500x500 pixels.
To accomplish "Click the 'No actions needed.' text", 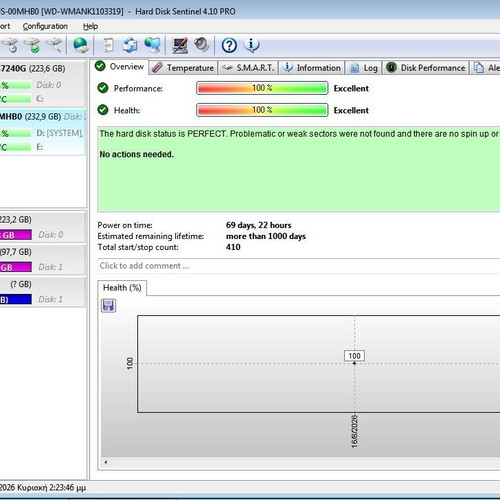I will pyautogui.click(x=137, y=154).
